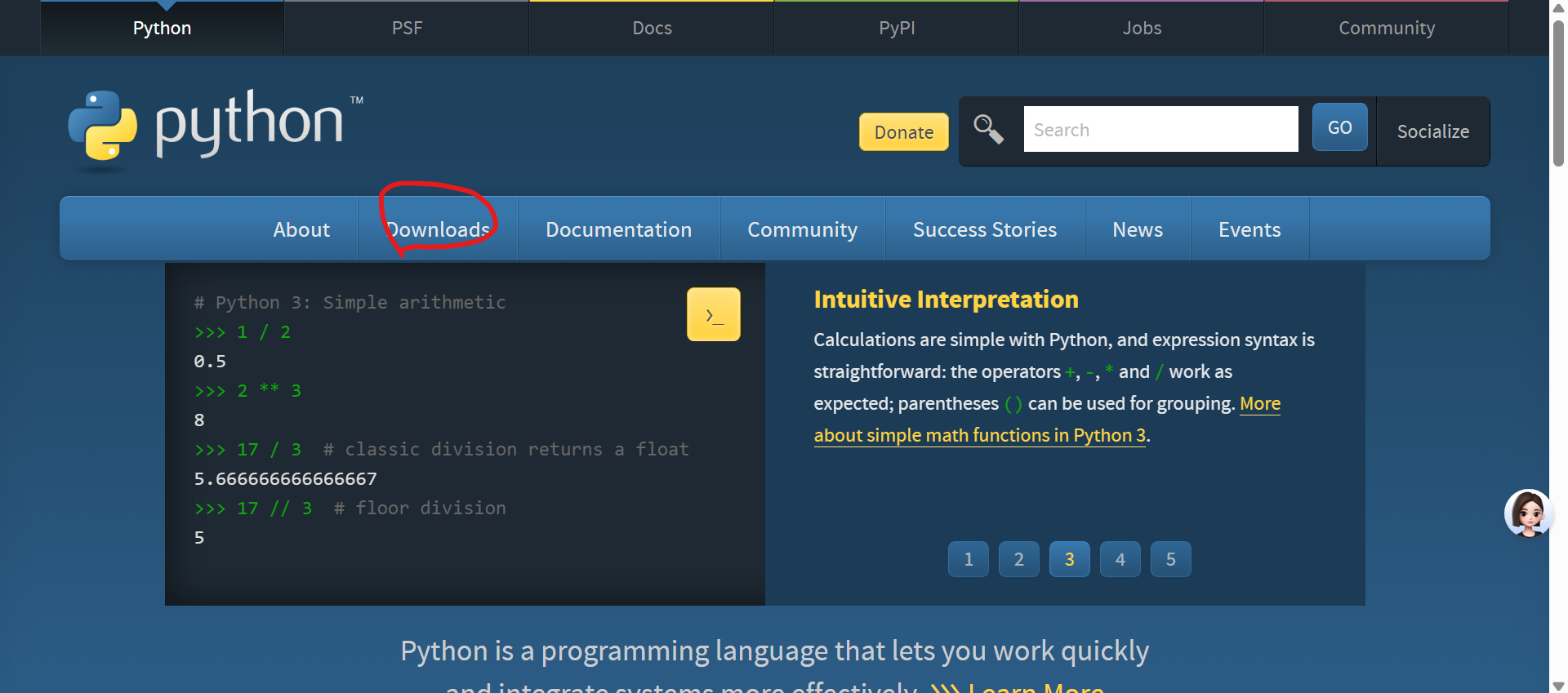Open the Events navigation menu

coord(1249,229)
